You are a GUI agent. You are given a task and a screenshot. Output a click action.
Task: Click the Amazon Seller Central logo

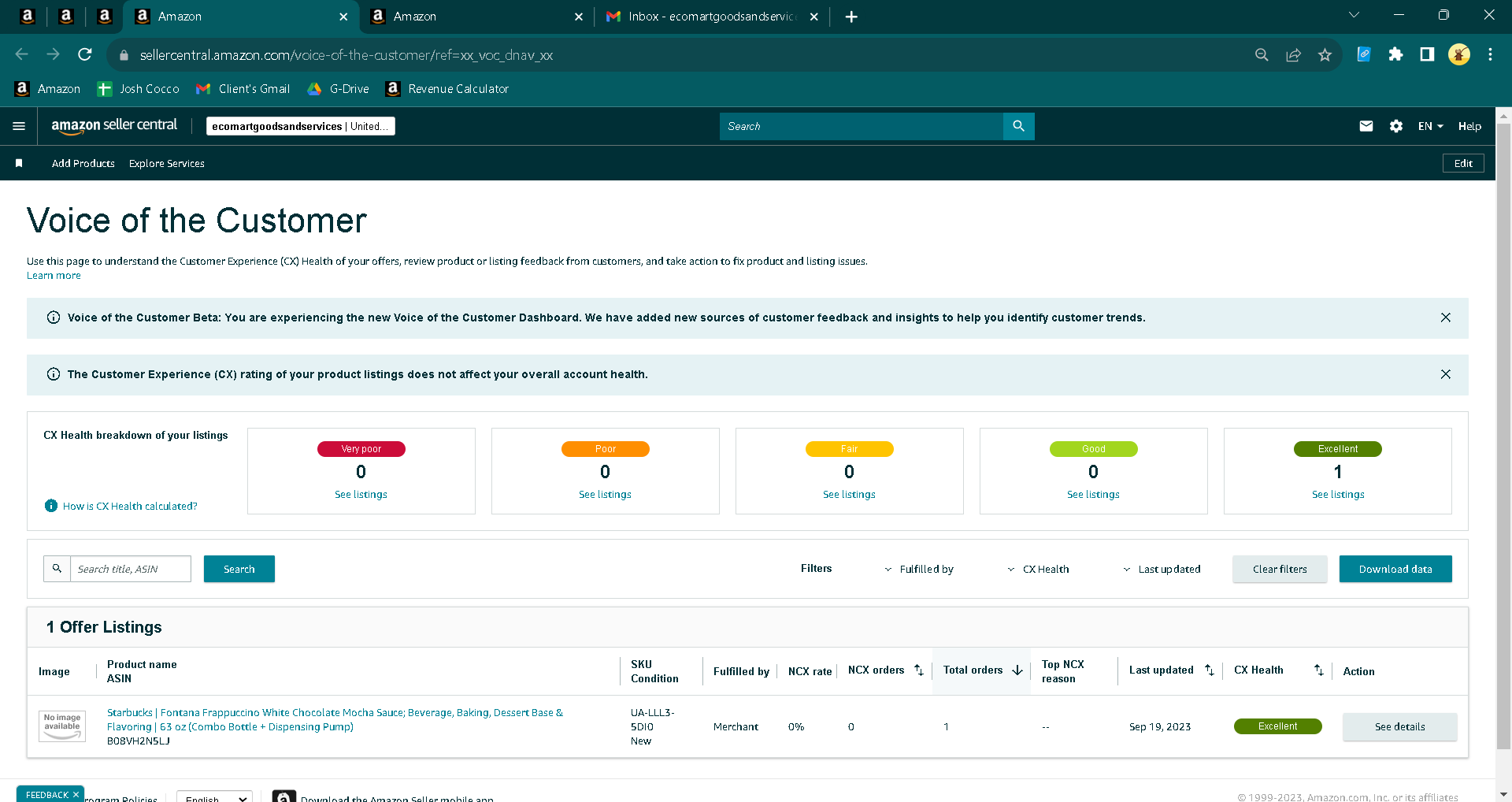point(114,126)
